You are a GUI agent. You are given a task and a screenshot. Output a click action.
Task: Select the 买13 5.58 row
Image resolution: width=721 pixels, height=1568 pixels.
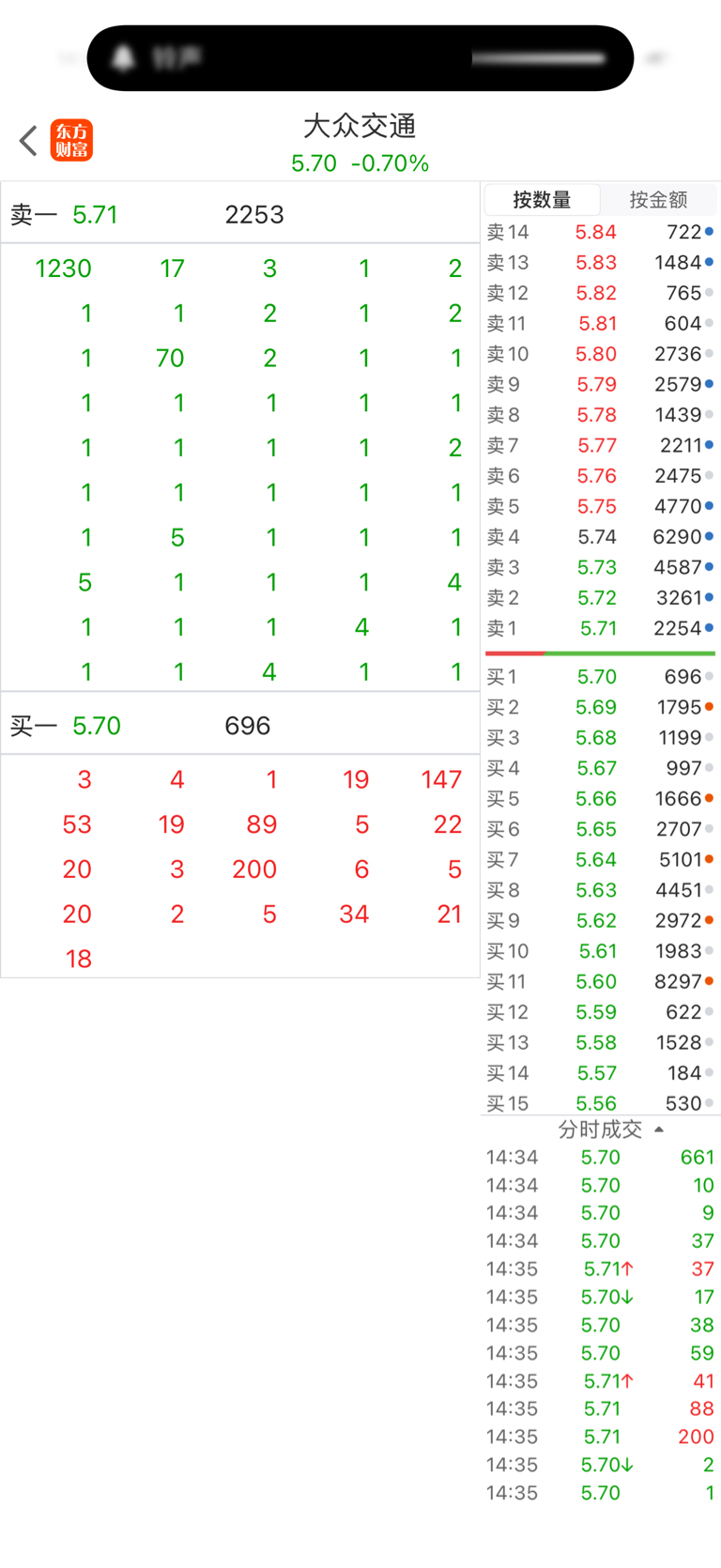600,1043
